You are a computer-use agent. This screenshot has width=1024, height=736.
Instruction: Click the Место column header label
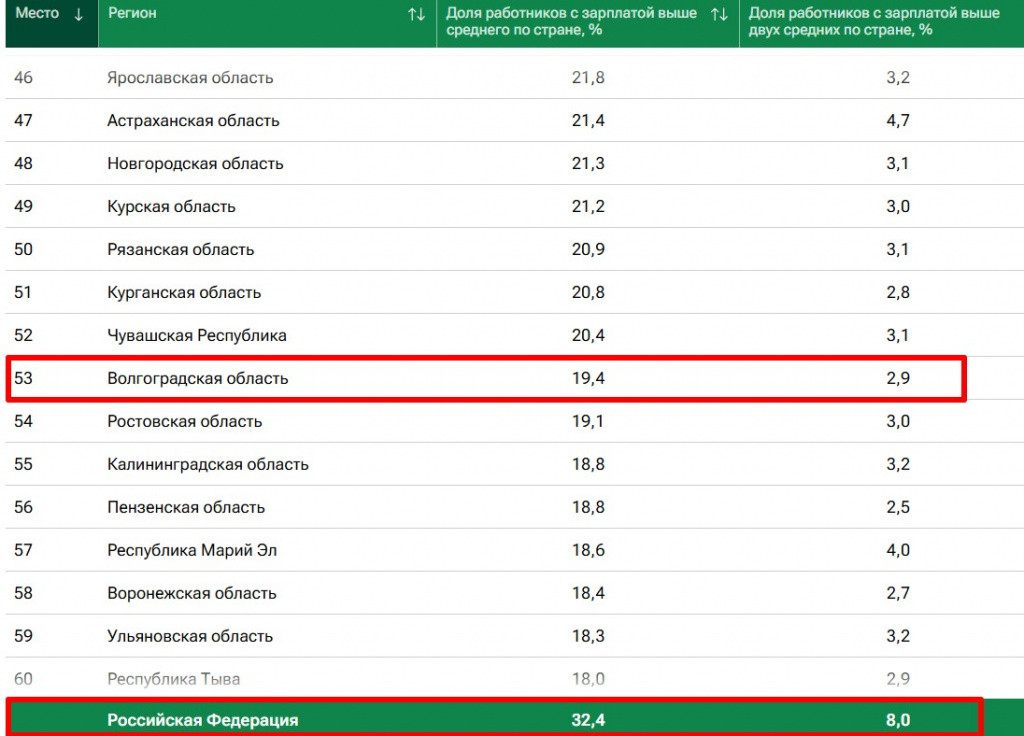(x=37, y=14)
